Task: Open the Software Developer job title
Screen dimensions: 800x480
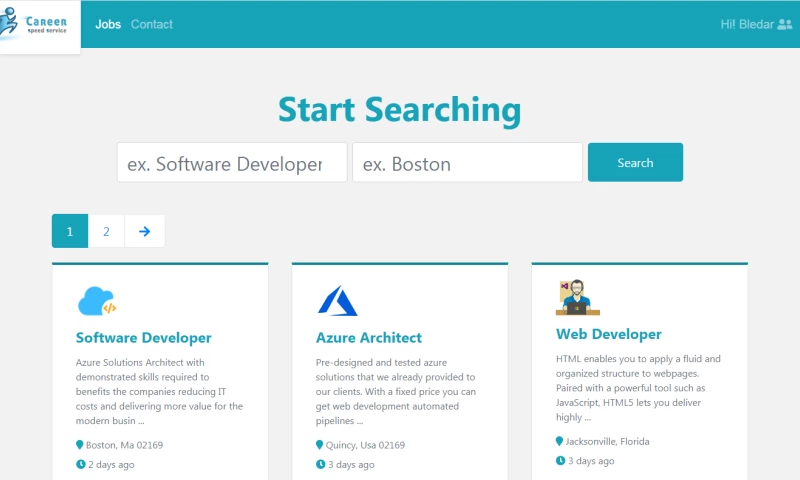Action: click(143, 338)
